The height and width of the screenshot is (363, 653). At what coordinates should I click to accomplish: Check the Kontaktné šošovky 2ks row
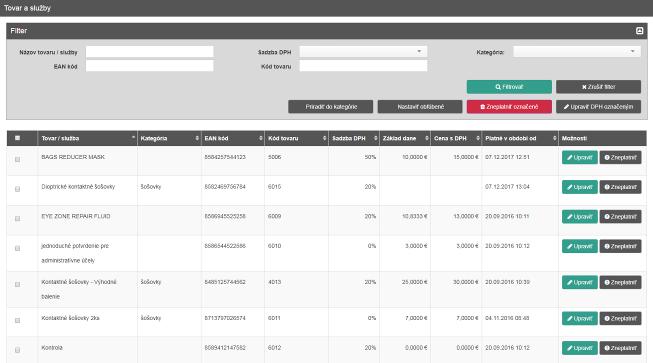click(x=17, y=321)
